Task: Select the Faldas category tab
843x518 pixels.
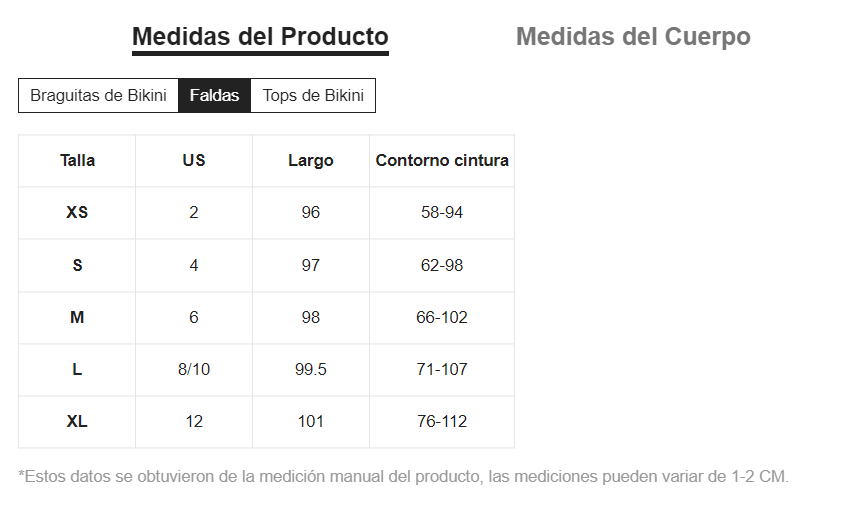Action: click(214, 96)
